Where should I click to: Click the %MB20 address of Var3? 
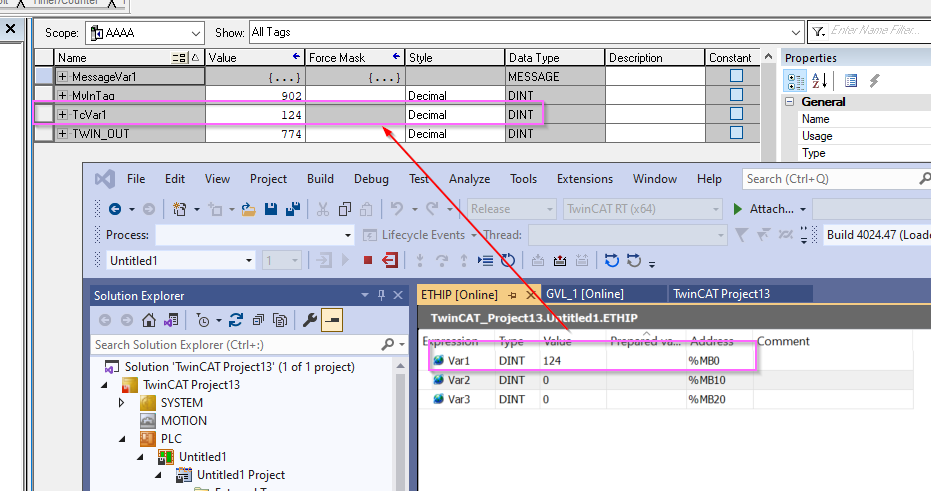click(x=707, y=400)
